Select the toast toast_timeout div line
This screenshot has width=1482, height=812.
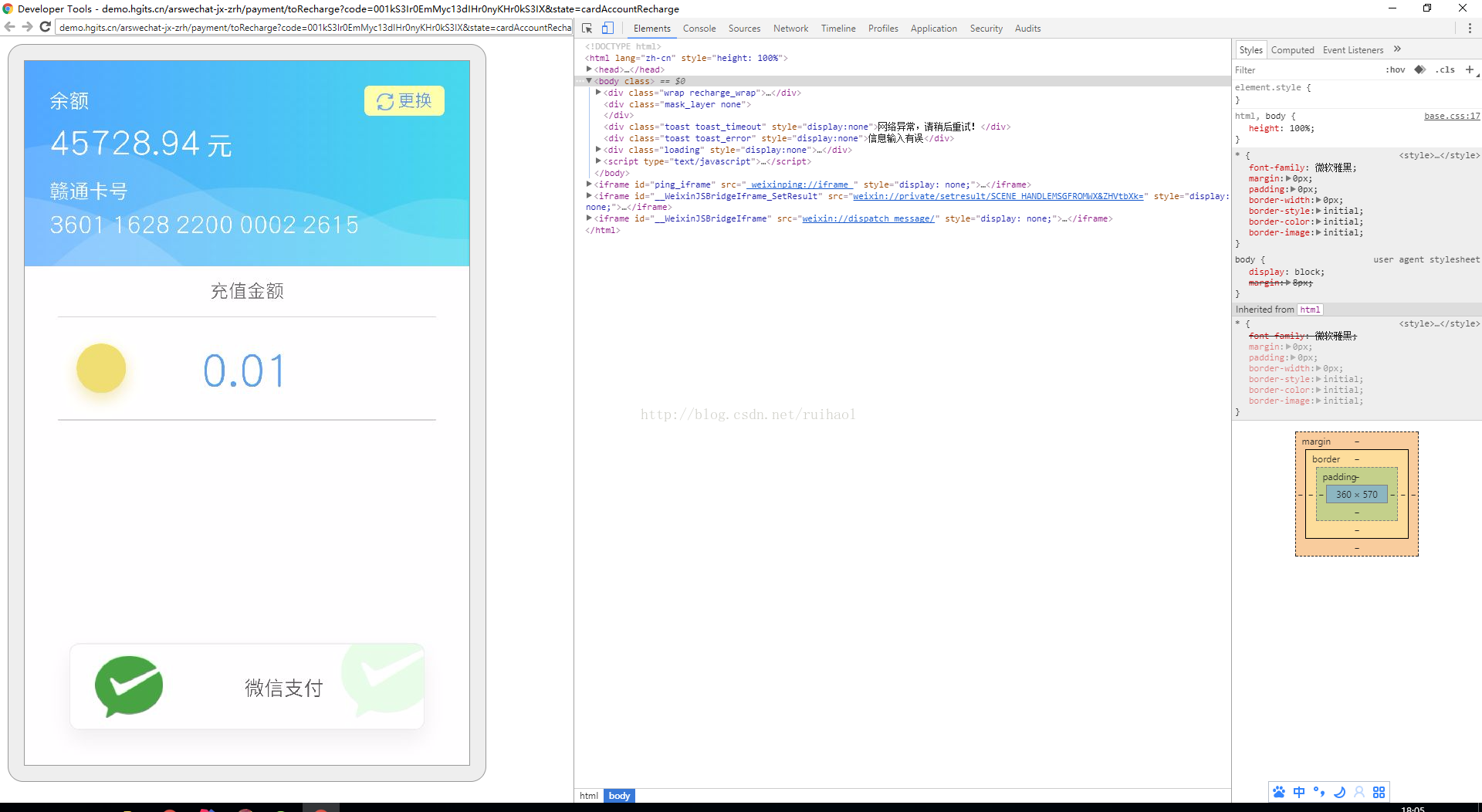tap(807, 127)
